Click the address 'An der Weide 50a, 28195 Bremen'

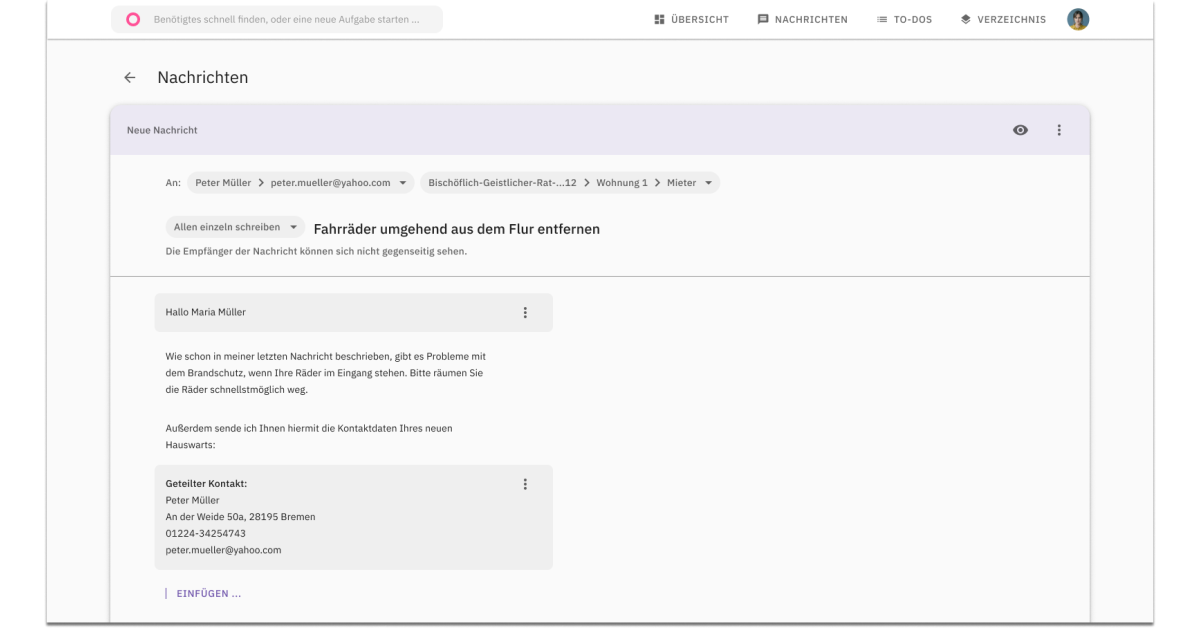240,517
